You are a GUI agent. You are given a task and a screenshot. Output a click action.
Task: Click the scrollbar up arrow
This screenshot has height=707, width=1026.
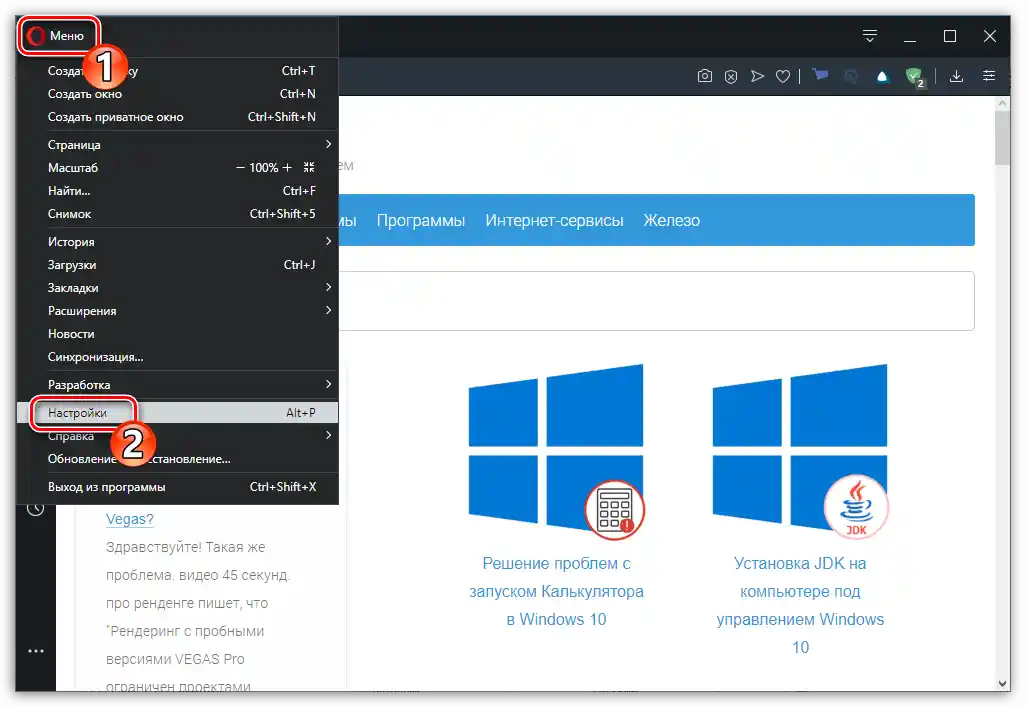coord(1002,103)
